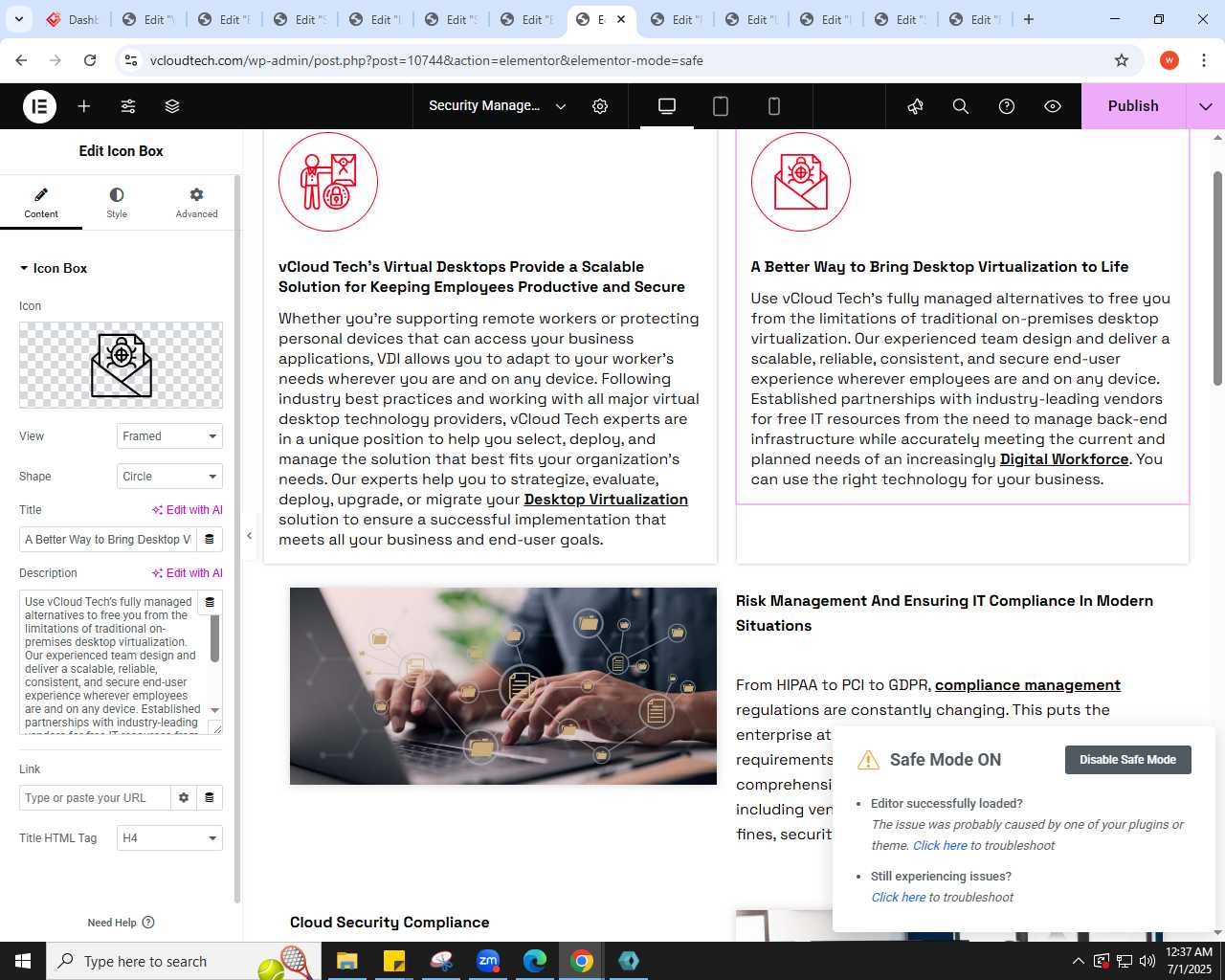Switch to the Dashb browser tab
The image size is (1225, 980).
pos(72,19)
